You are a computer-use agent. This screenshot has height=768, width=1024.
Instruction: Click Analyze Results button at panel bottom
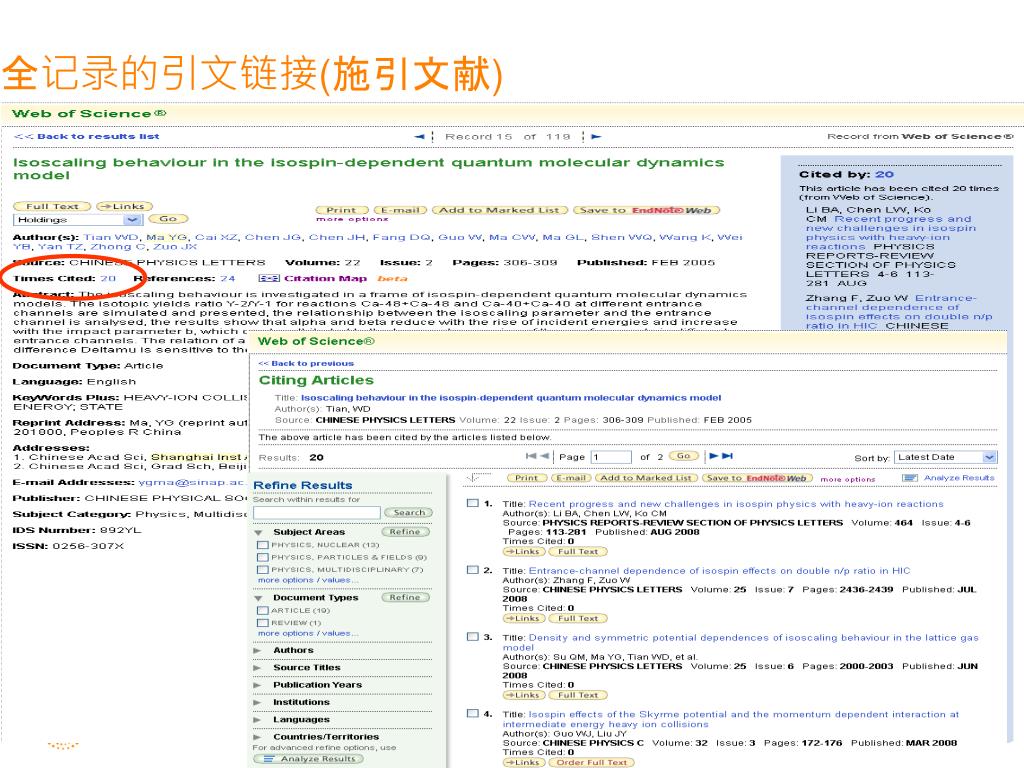[x=308, y=759]
